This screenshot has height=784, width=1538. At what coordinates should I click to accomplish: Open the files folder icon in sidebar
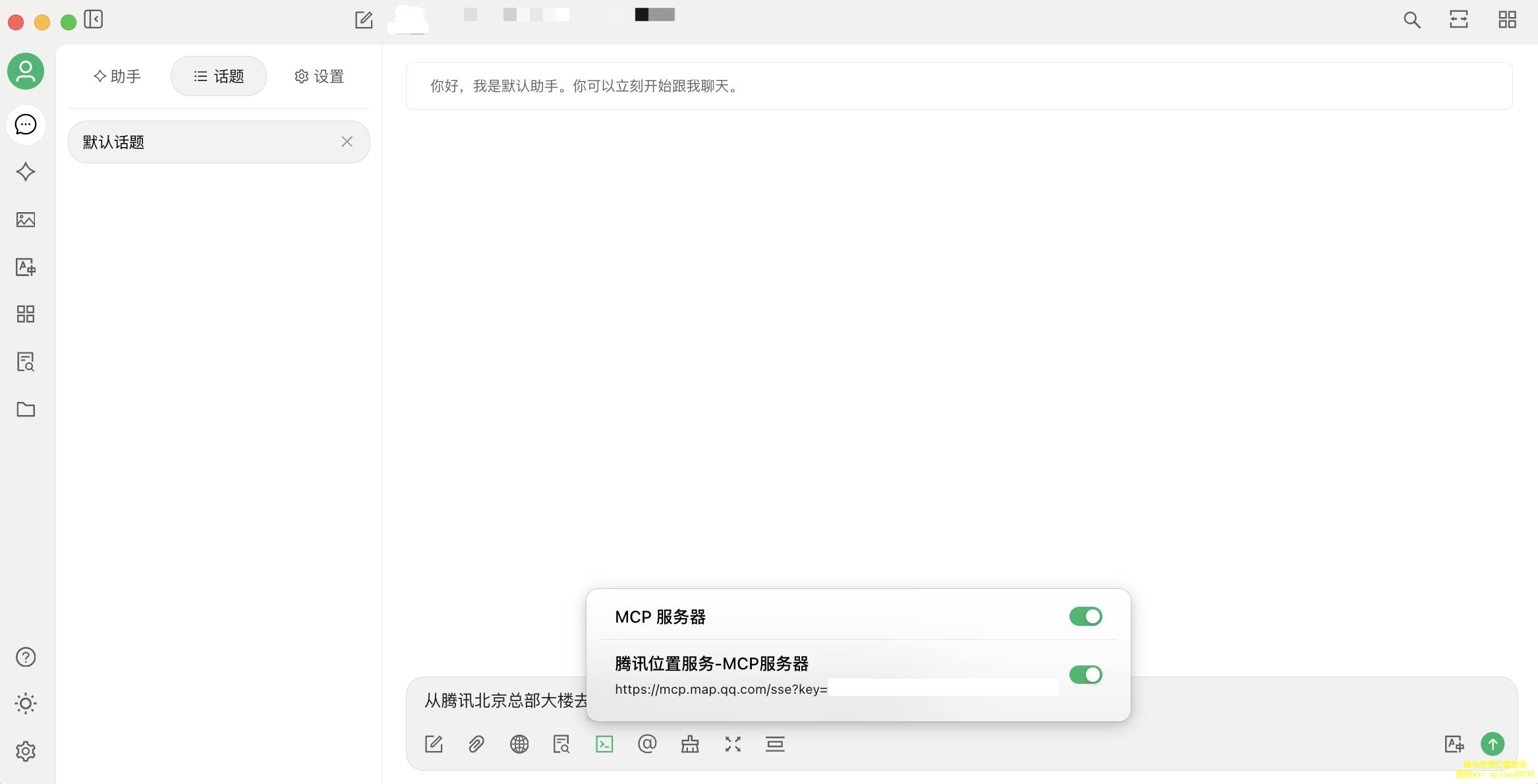(x=26, y=409)
